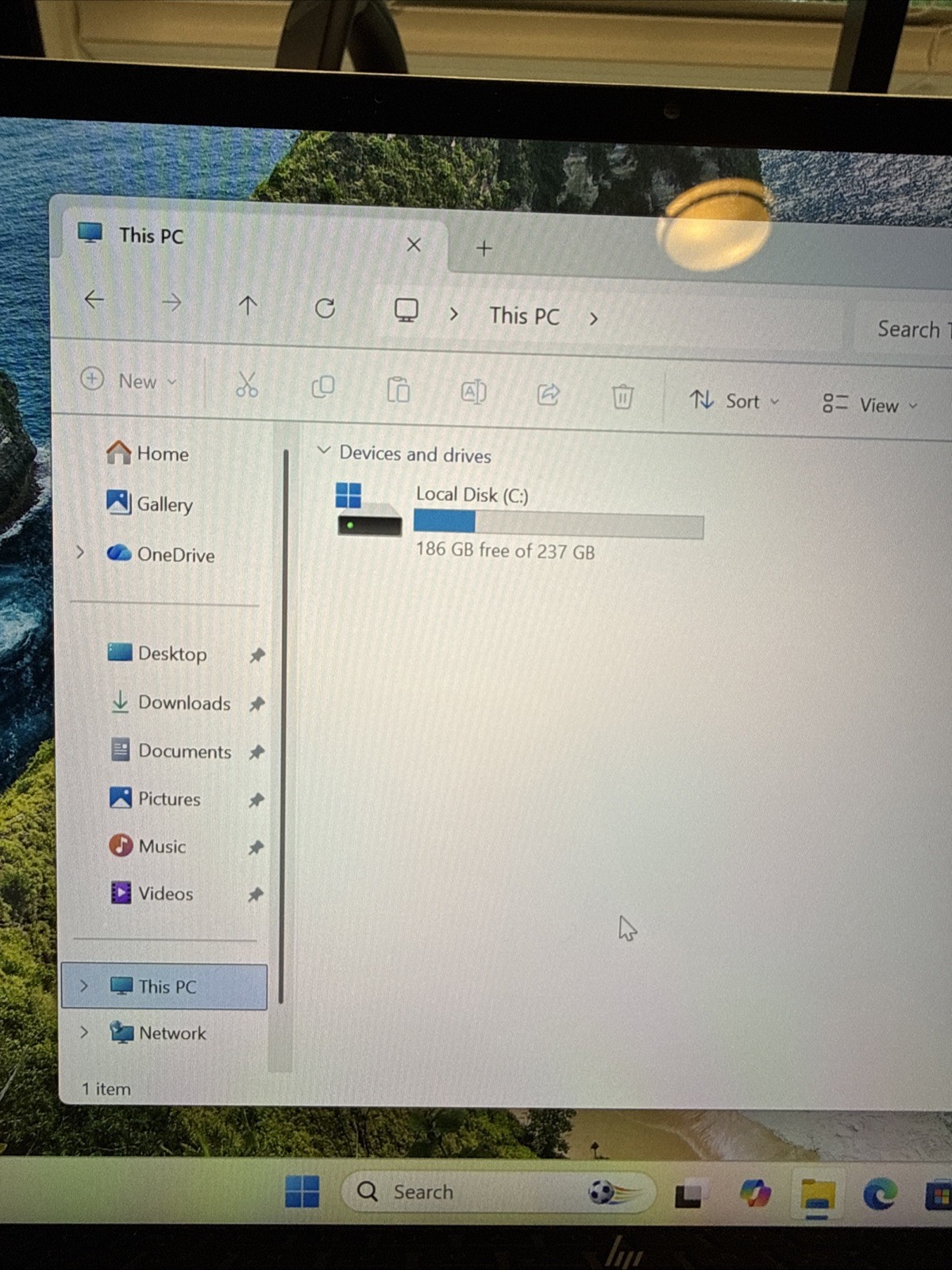Open Home in the navigation pane
This screenshot has height=1270, width=952.
click(148, 454)
